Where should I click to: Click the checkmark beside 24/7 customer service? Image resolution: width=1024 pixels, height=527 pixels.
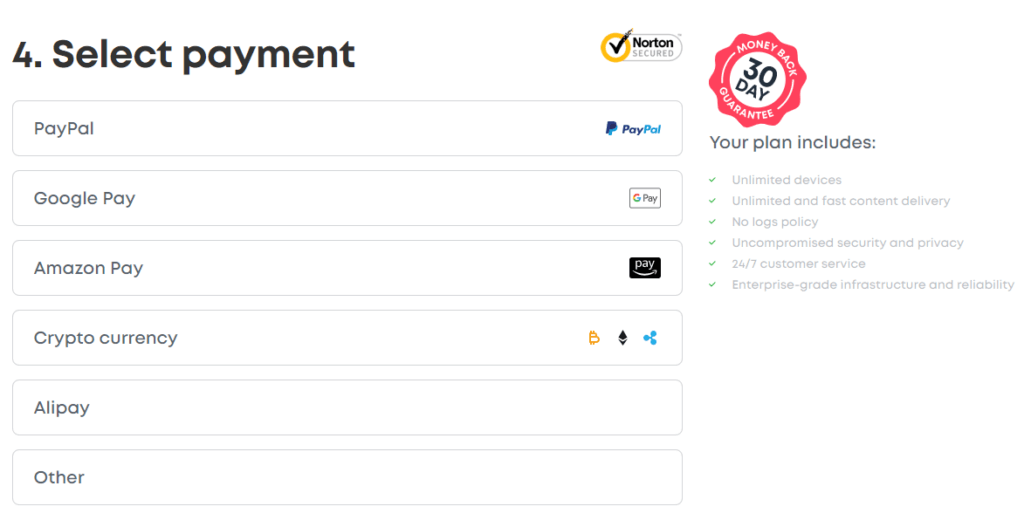click(x=712, y=263)
